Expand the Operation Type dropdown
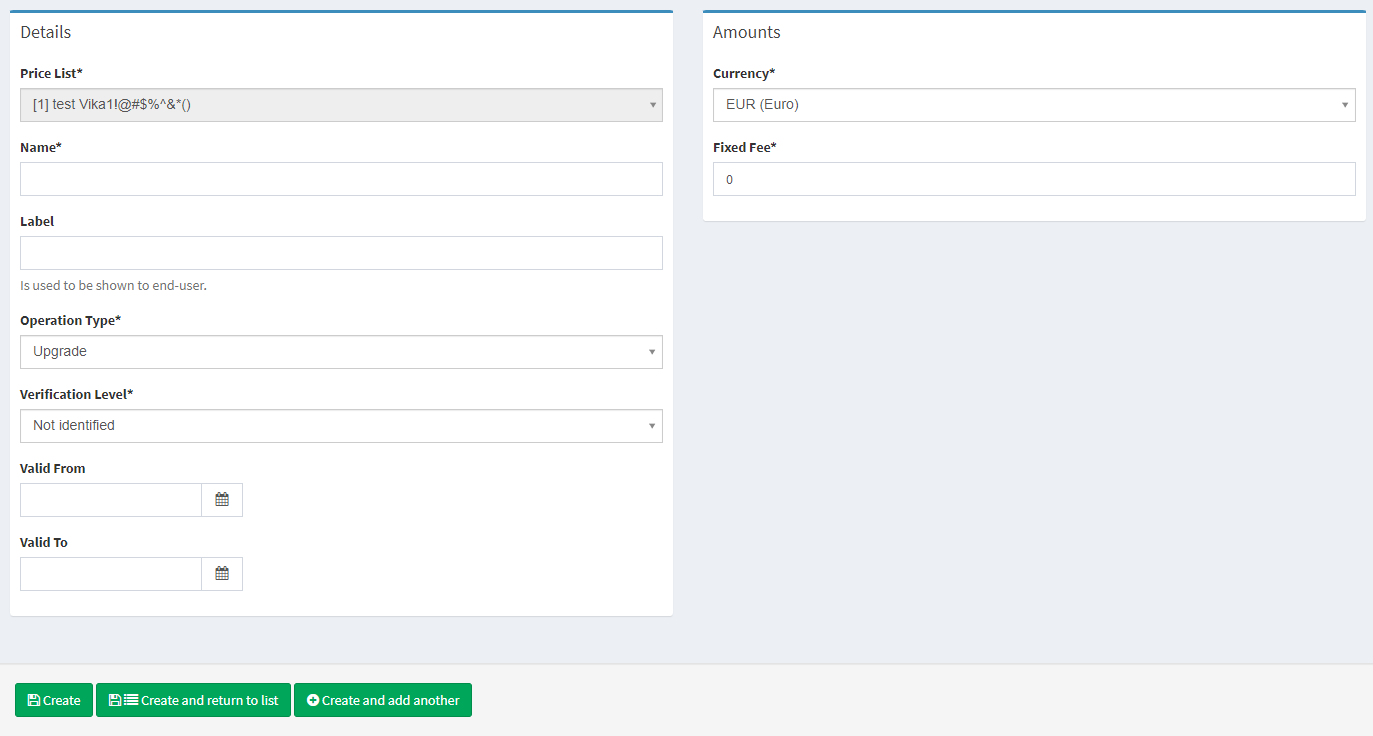Viewport: 1373px width, 736px height. (341, 352)
